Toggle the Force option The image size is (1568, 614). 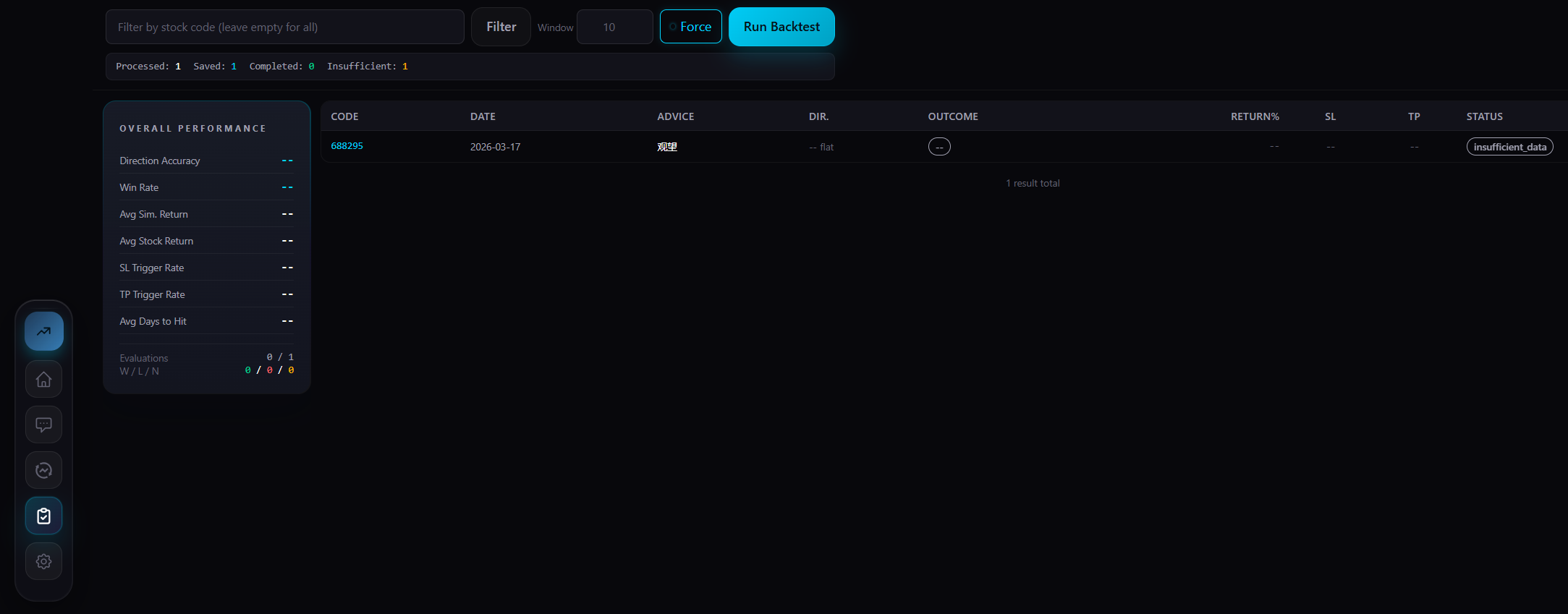point(690,27)
